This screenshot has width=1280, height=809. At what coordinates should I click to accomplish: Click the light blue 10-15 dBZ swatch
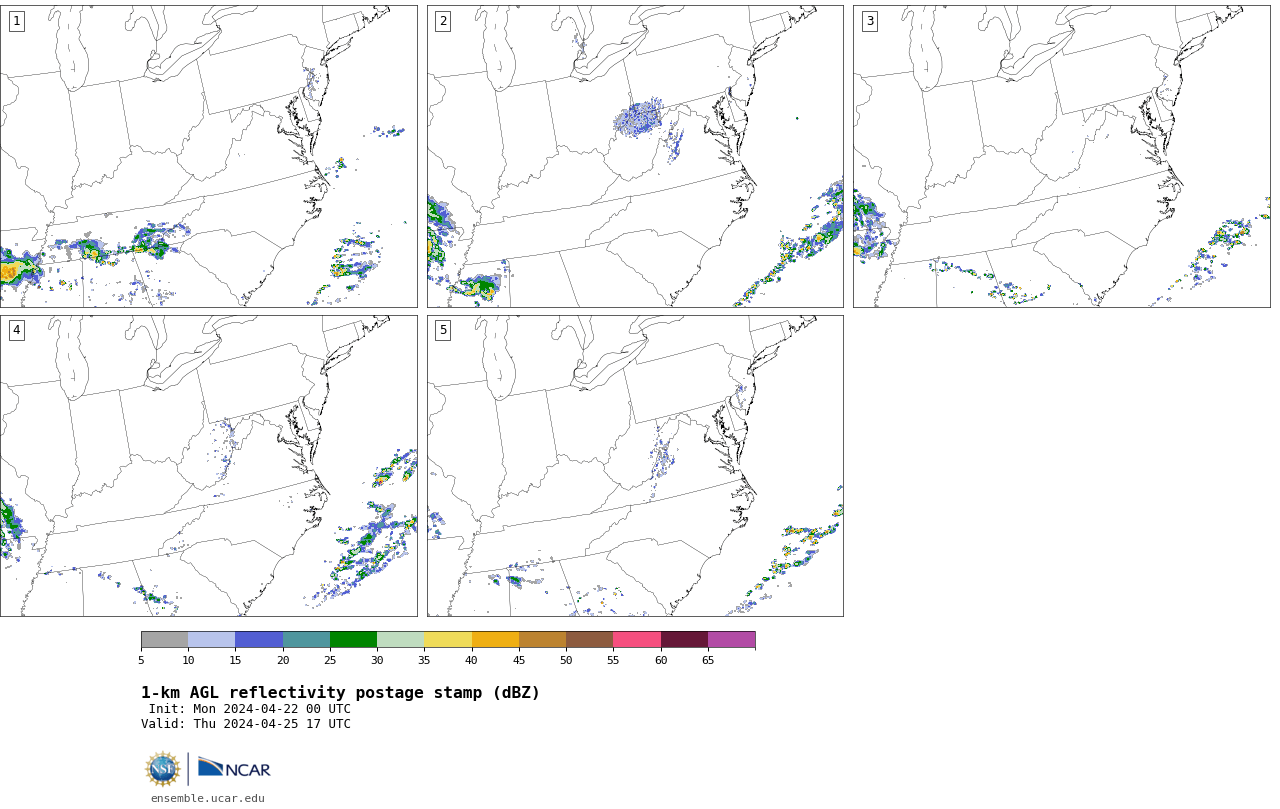click(212, 640)
